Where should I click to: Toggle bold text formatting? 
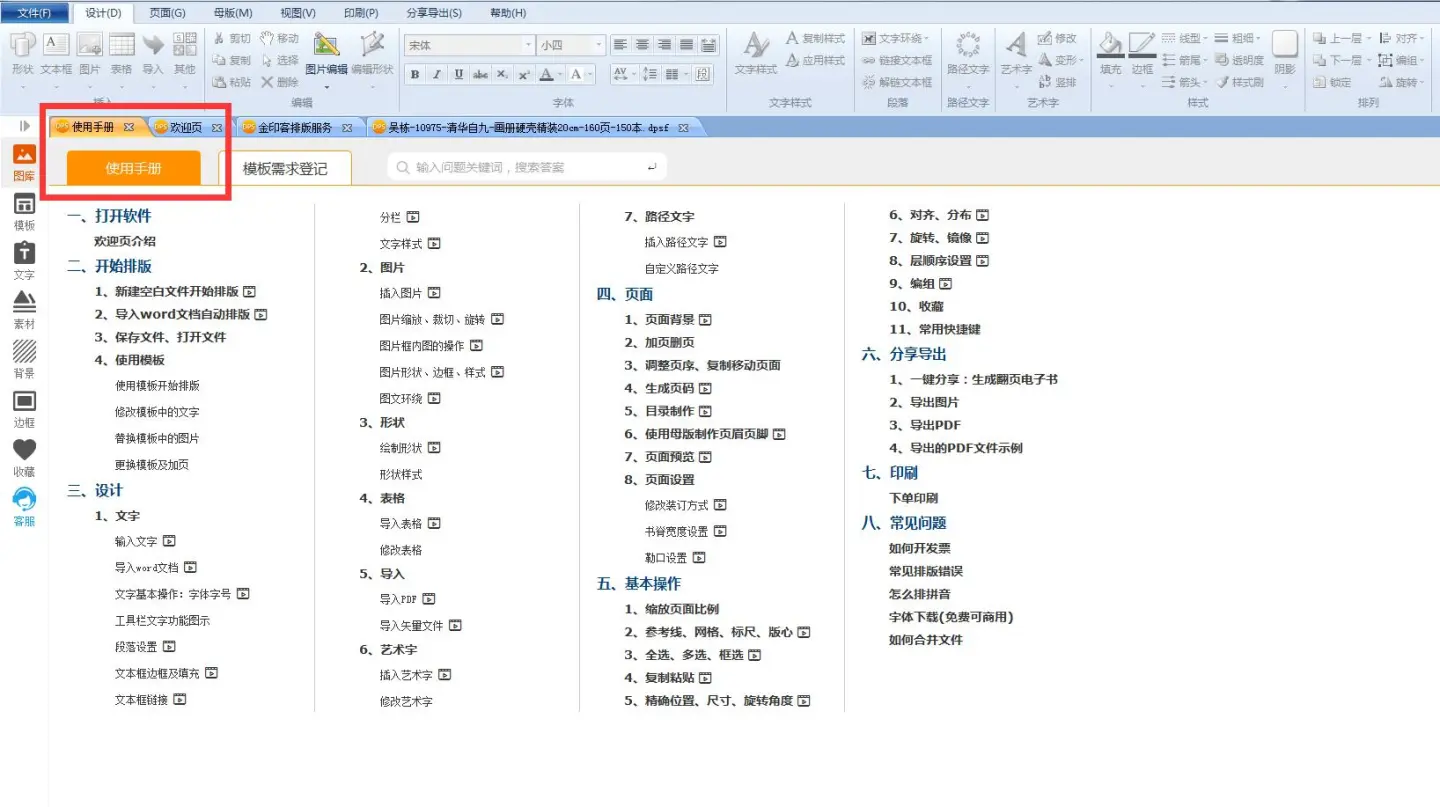(x=415, y=75)
